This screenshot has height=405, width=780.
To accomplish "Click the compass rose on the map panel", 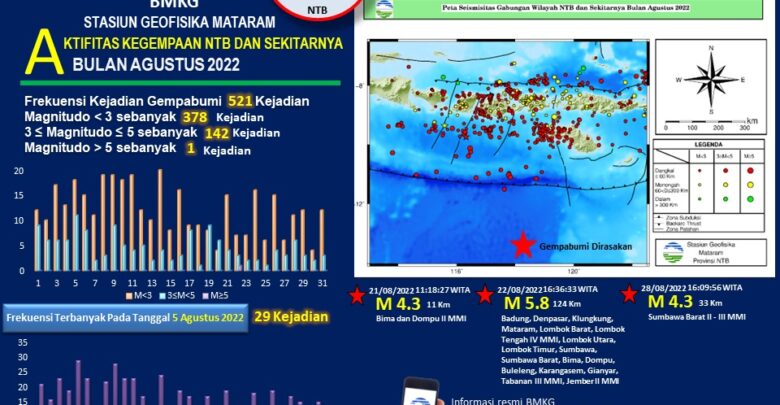I will point(711,80).
